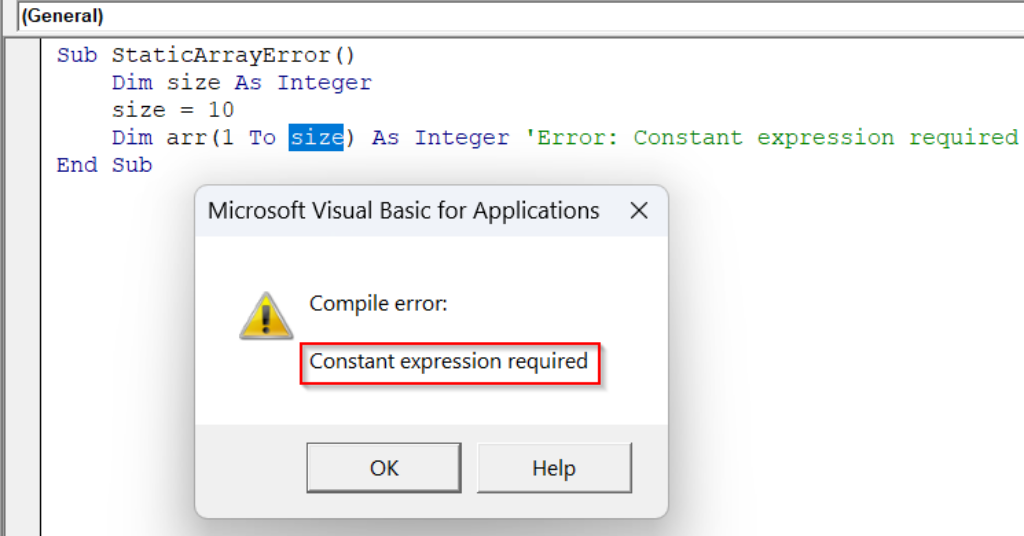Viewport: 1024px width, 536px height.
Task: Click the "End Sub" line
Action: (x=104, y=165)
